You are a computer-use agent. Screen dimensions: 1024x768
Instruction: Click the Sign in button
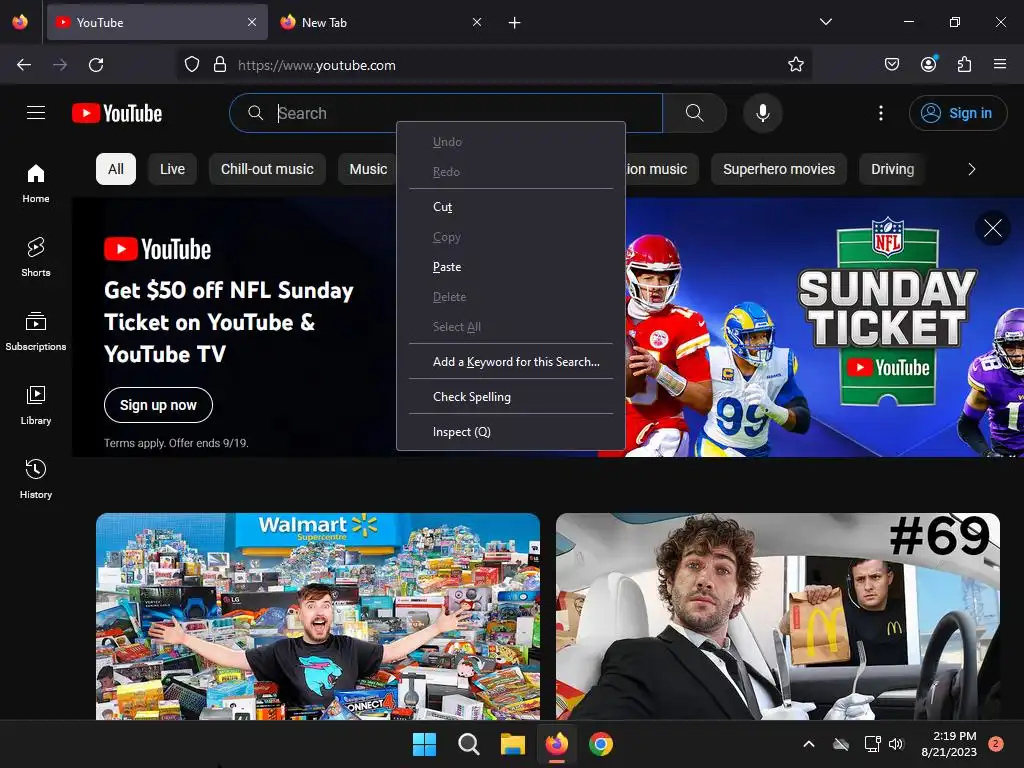tap(957, 113)
